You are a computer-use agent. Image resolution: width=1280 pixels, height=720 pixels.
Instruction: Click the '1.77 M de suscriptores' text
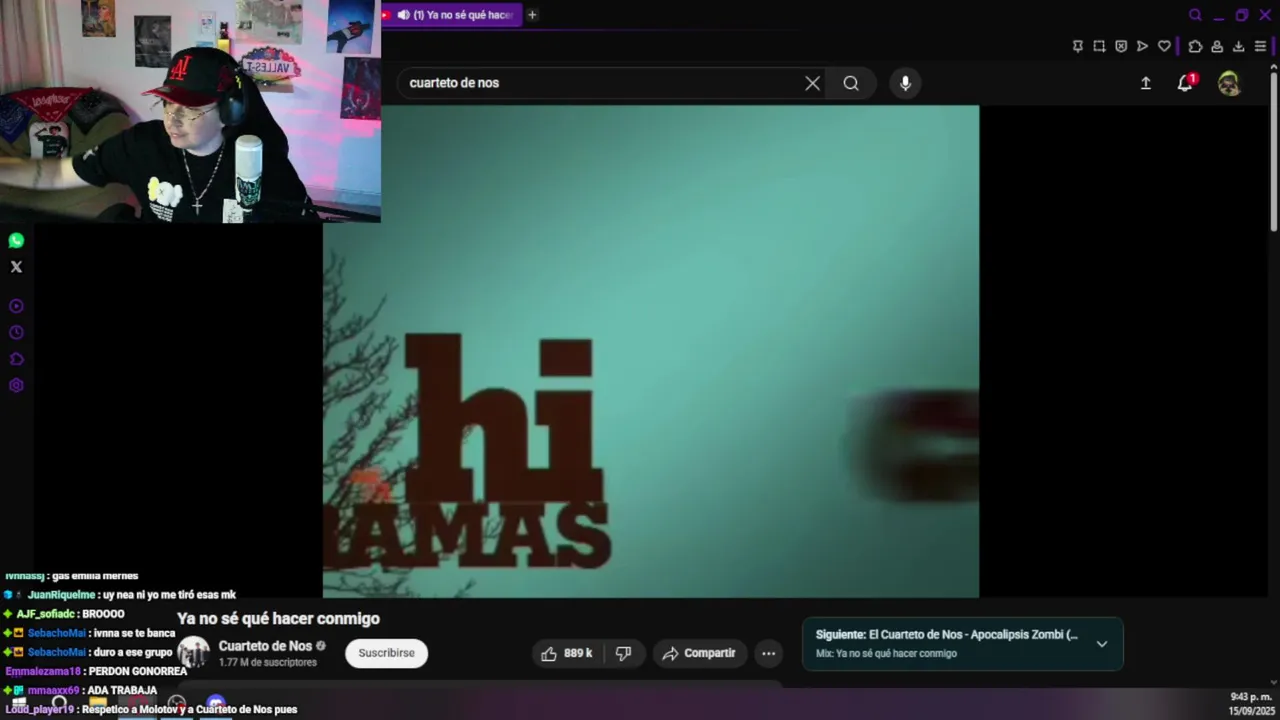click(x=268, y=662)
